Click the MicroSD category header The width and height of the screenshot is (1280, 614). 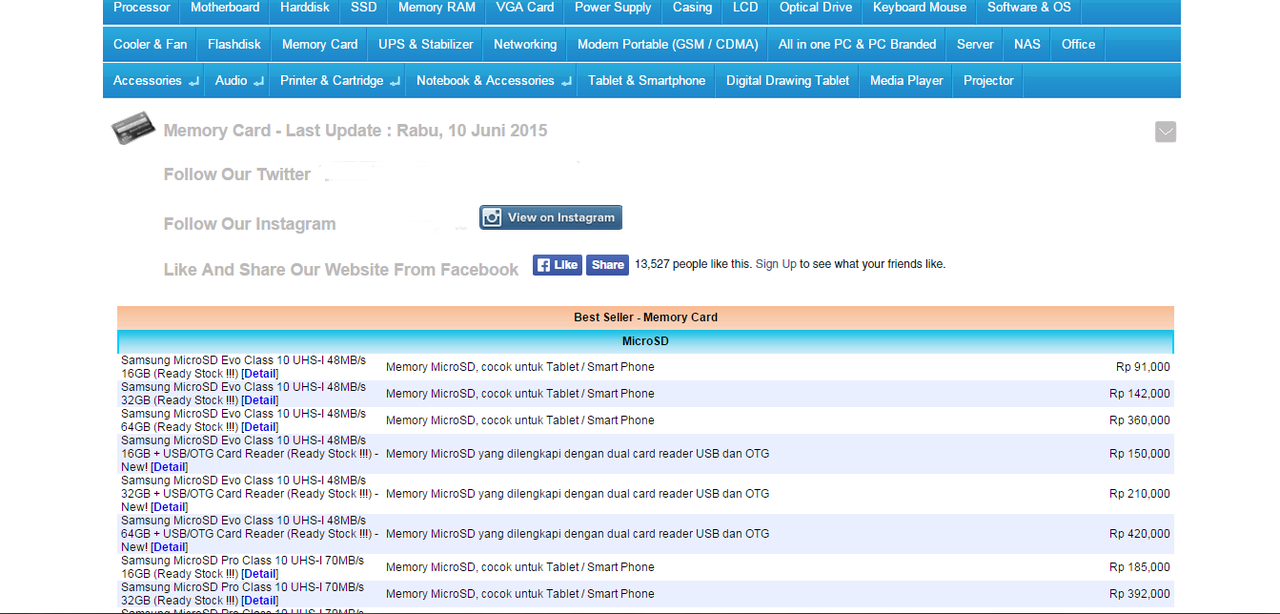coord(646,341)
